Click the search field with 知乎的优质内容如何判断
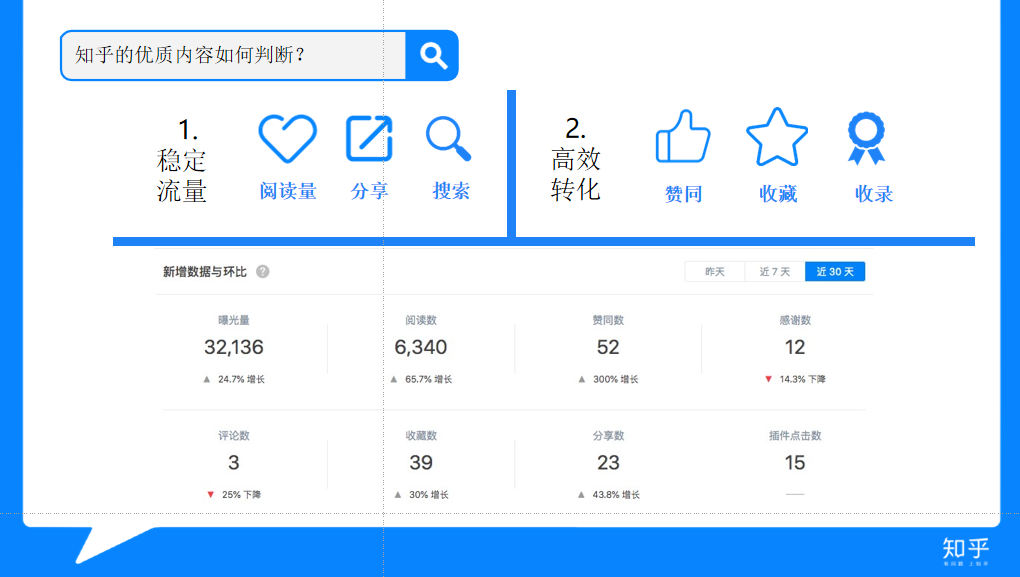Image resolution: width=1020 pixels, height=577 pixels. (232, 55)
